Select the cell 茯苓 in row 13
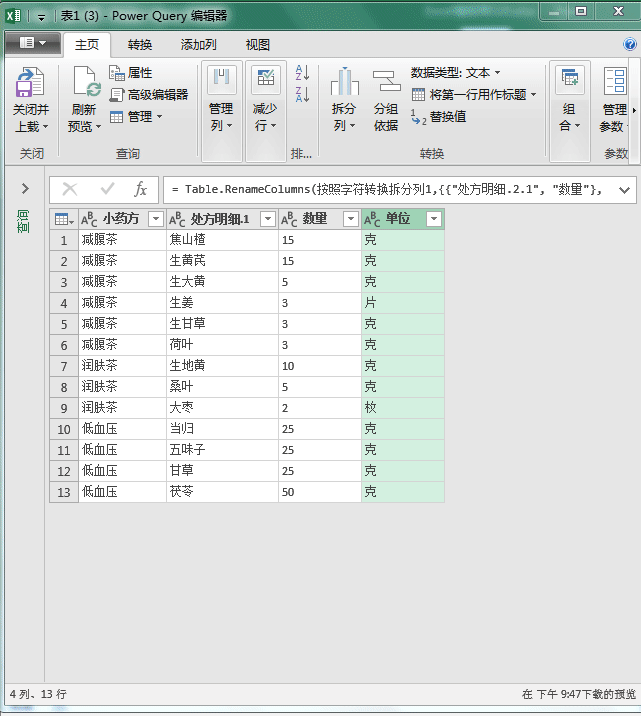Viewport: 641px width, 716px height. pyautogui.click(x=222, y=492)
